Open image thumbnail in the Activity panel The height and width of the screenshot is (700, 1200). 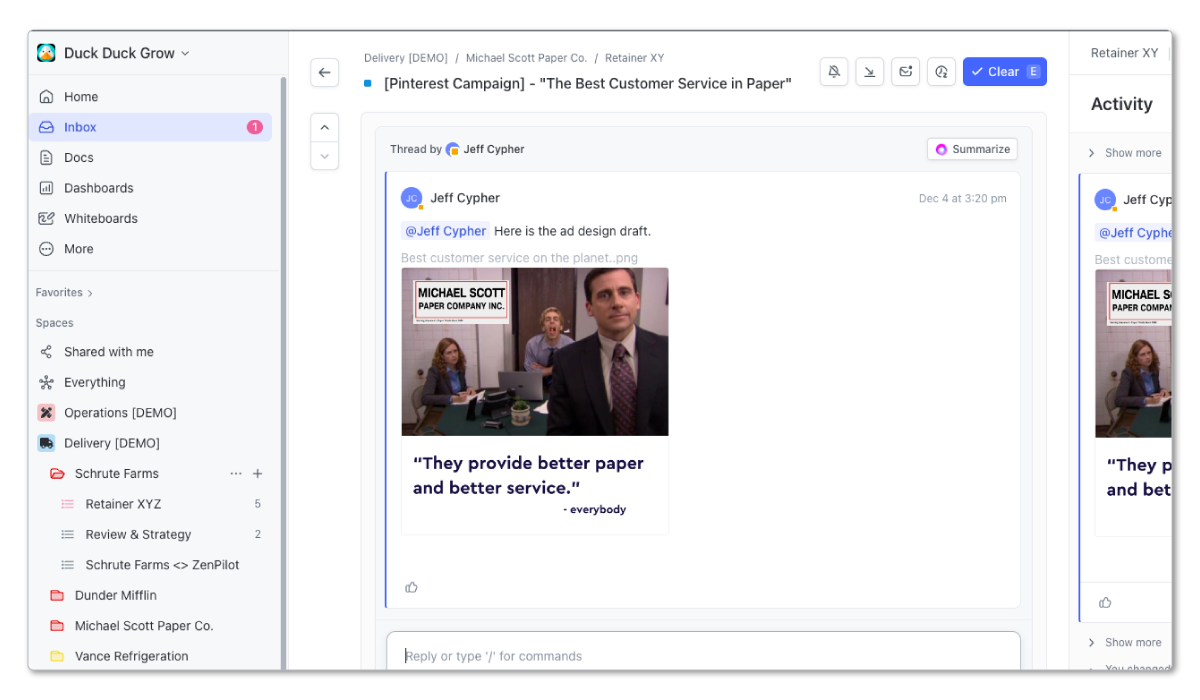pos(1134,402)
